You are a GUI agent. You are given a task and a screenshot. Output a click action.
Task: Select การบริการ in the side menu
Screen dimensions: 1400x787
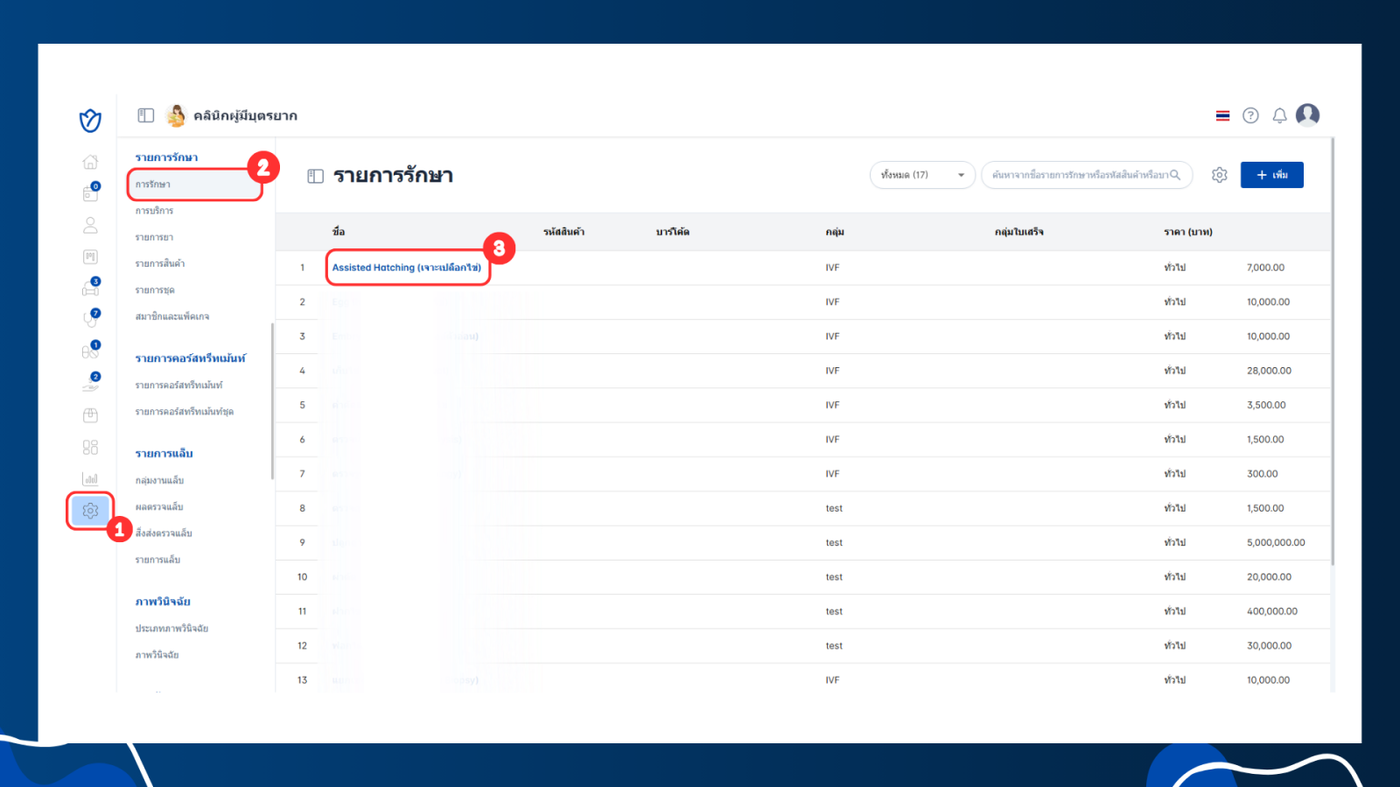(x=153, y=211)
